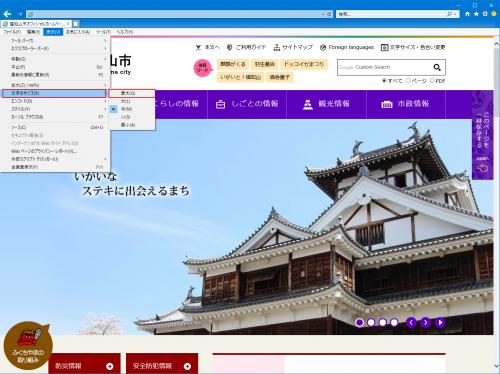The image size is (500, 374).
Task: Click the pink 注目ワード badge
Action: coord(202,68)
